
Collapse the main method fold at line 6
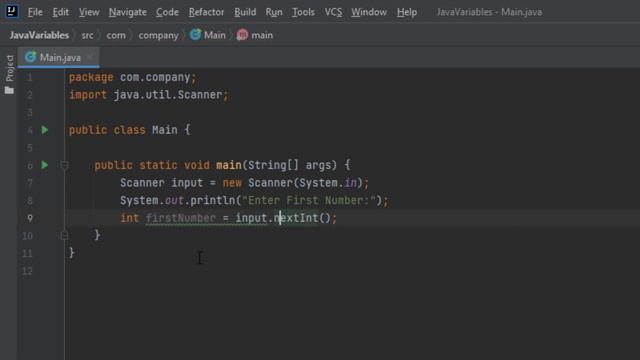64,165
